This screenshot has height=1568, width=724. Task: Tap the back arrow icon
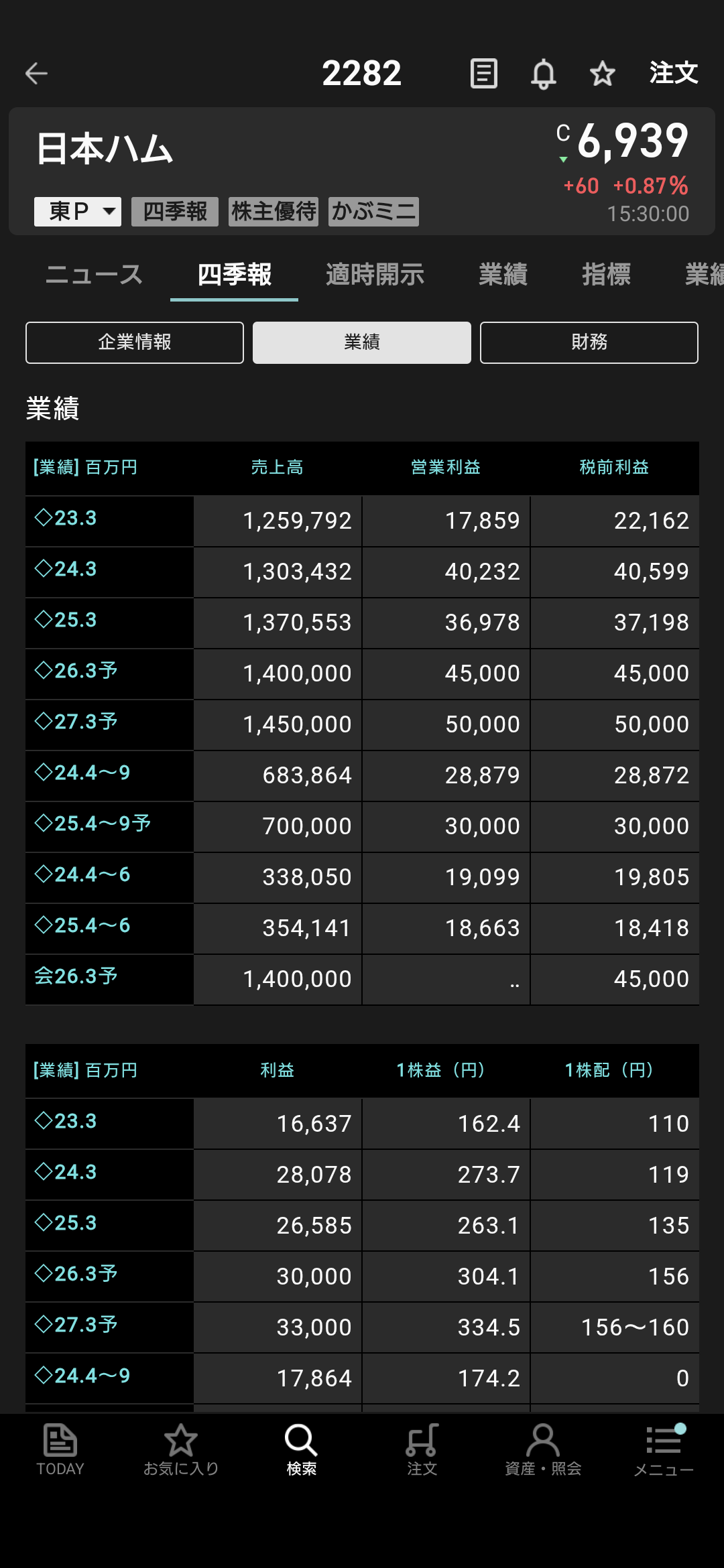pyautogui.click(x=36, y=74)
